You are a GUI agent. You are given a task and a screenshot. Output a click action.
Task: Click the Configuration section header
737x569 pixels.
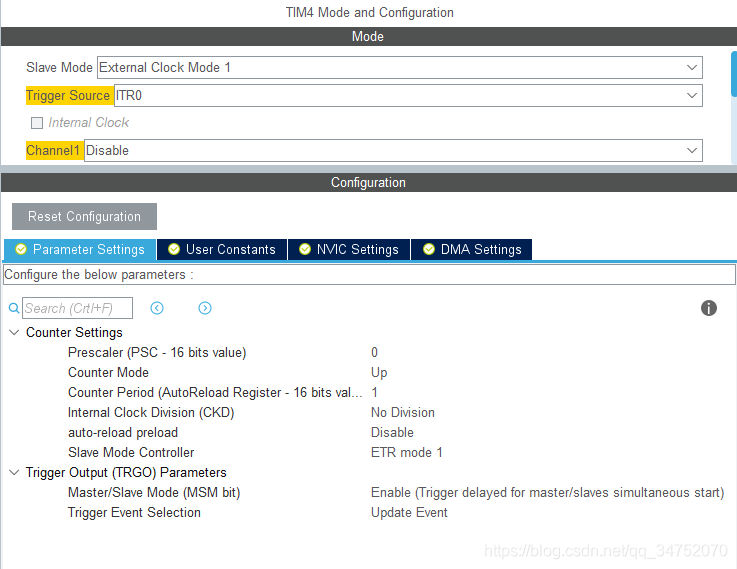[x=368, y=182]
